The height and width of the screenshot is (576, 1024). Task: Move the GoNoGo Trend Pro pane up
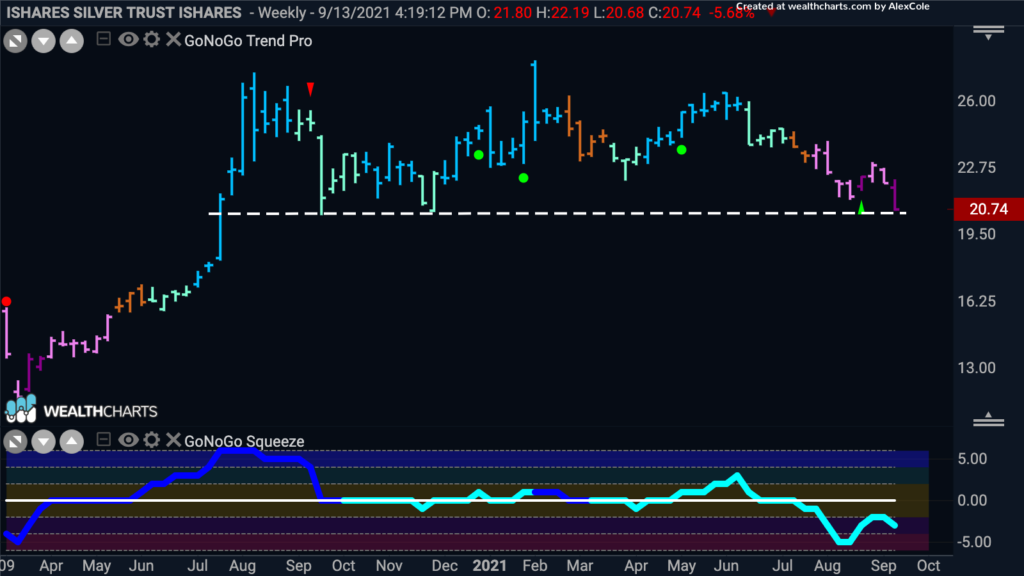(72, 41)
